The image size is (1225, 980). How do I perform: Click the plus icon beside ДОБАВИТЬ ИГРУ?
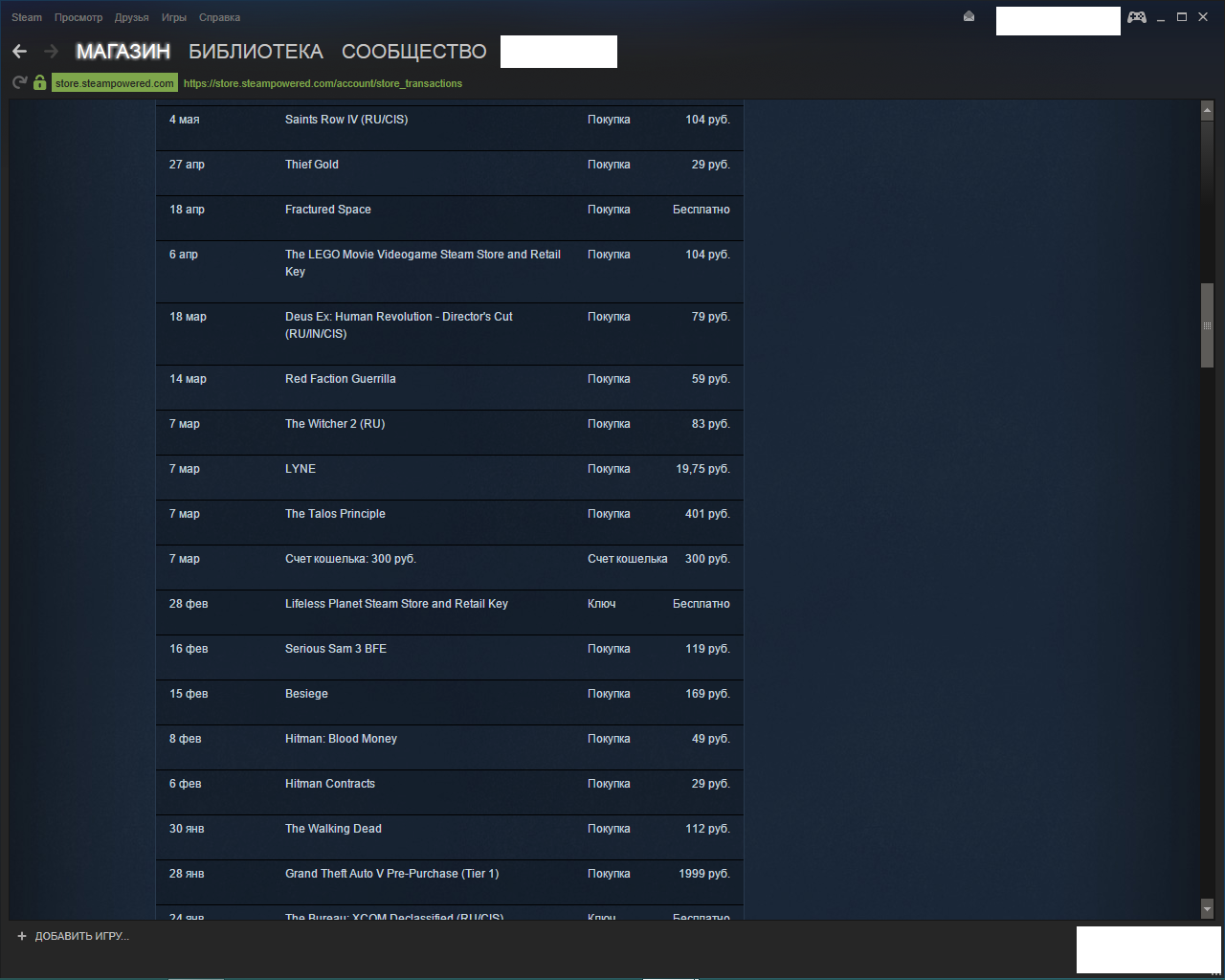click(x=22, y=936)
